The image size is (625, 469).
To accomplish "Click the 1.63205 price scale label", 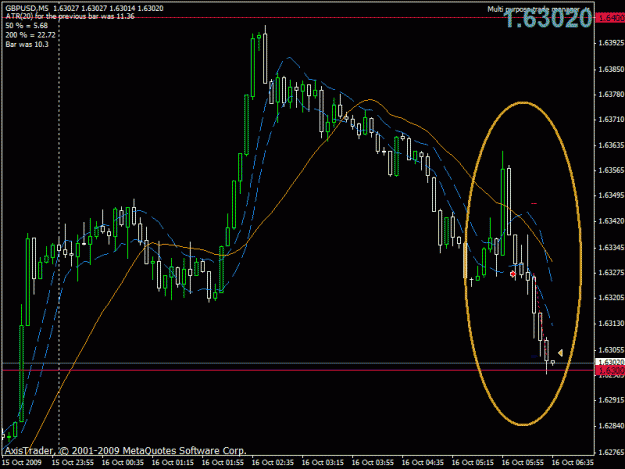I will pos(611,298).
